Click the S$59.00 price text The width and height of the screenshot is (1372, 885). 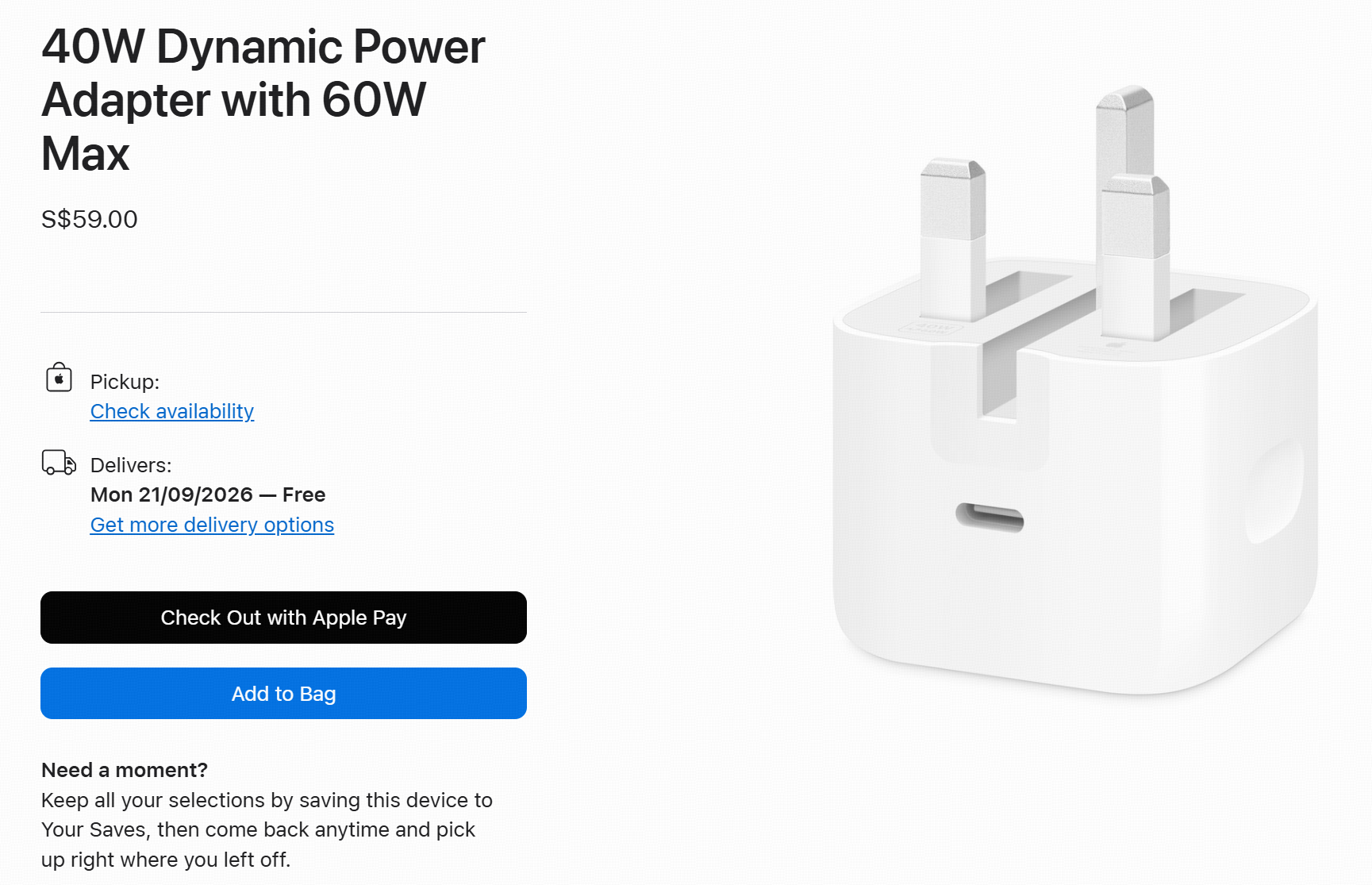tap(90, 219)
